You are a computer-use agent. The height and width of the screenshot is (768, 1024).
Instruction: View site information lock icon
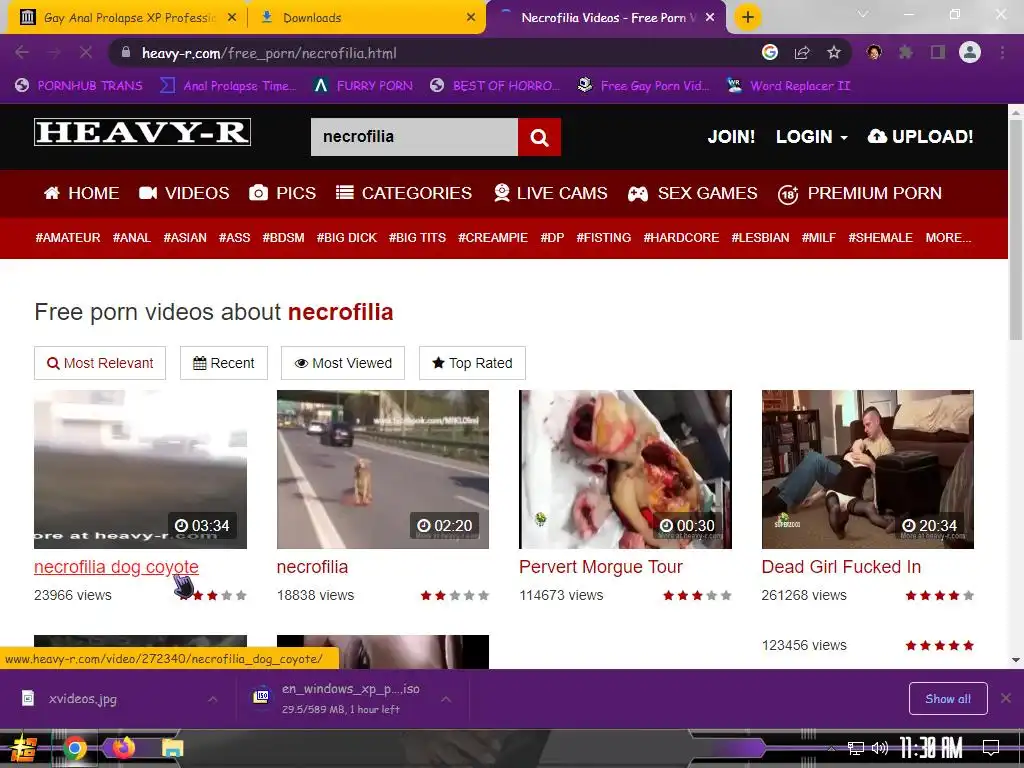coord(126,53)
